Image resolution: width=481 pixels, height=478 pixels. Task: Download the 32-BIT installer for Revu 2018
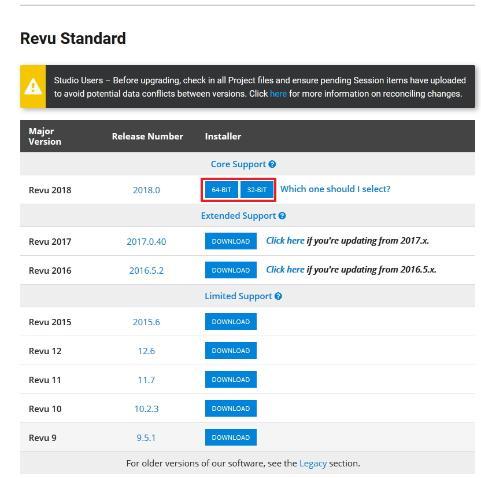tap(257, 190)
